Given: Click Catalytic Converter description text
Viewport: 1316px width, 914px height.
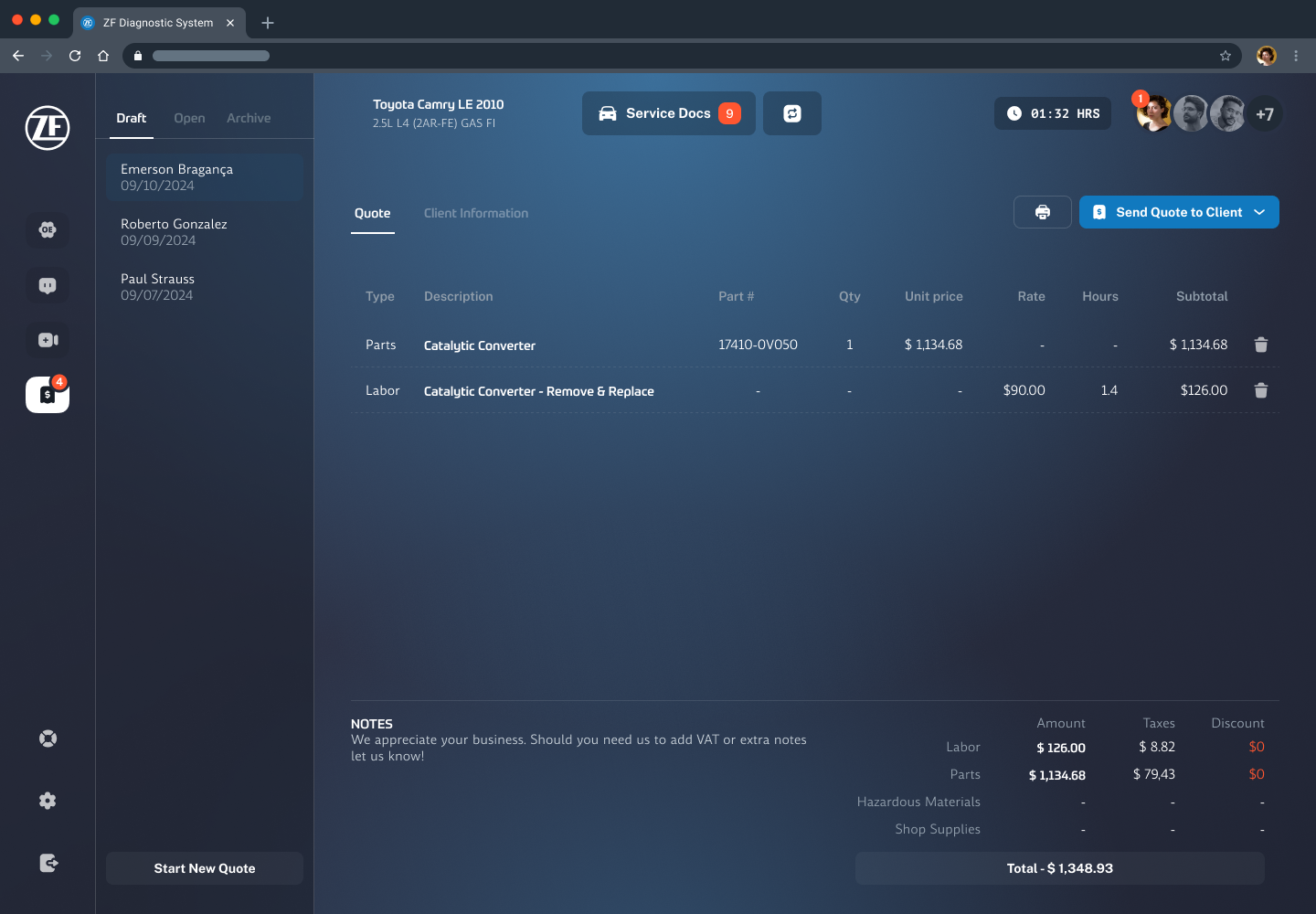Looking at the screenshot, I should 480,345.
